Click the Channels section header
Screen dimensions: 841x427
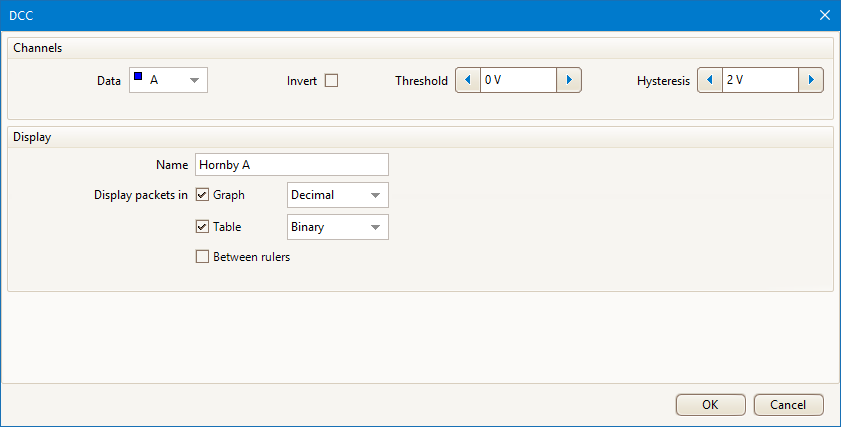[x=38, y=48]
